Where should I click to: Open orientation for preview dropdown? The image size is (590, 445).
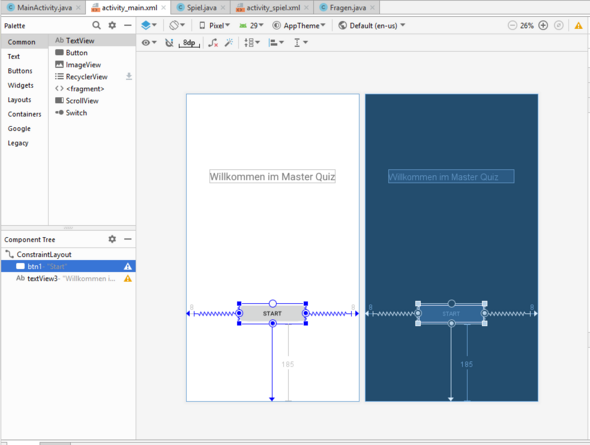(177, 25)
